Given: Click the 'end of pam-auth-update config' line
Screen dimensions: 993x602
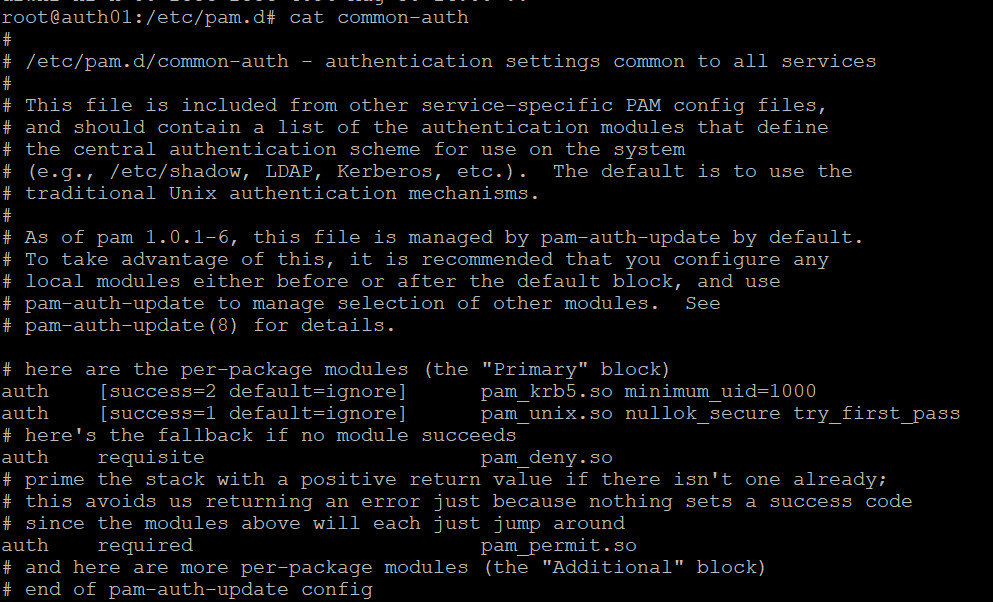Looking at the screenshot, I should point(199,590).
